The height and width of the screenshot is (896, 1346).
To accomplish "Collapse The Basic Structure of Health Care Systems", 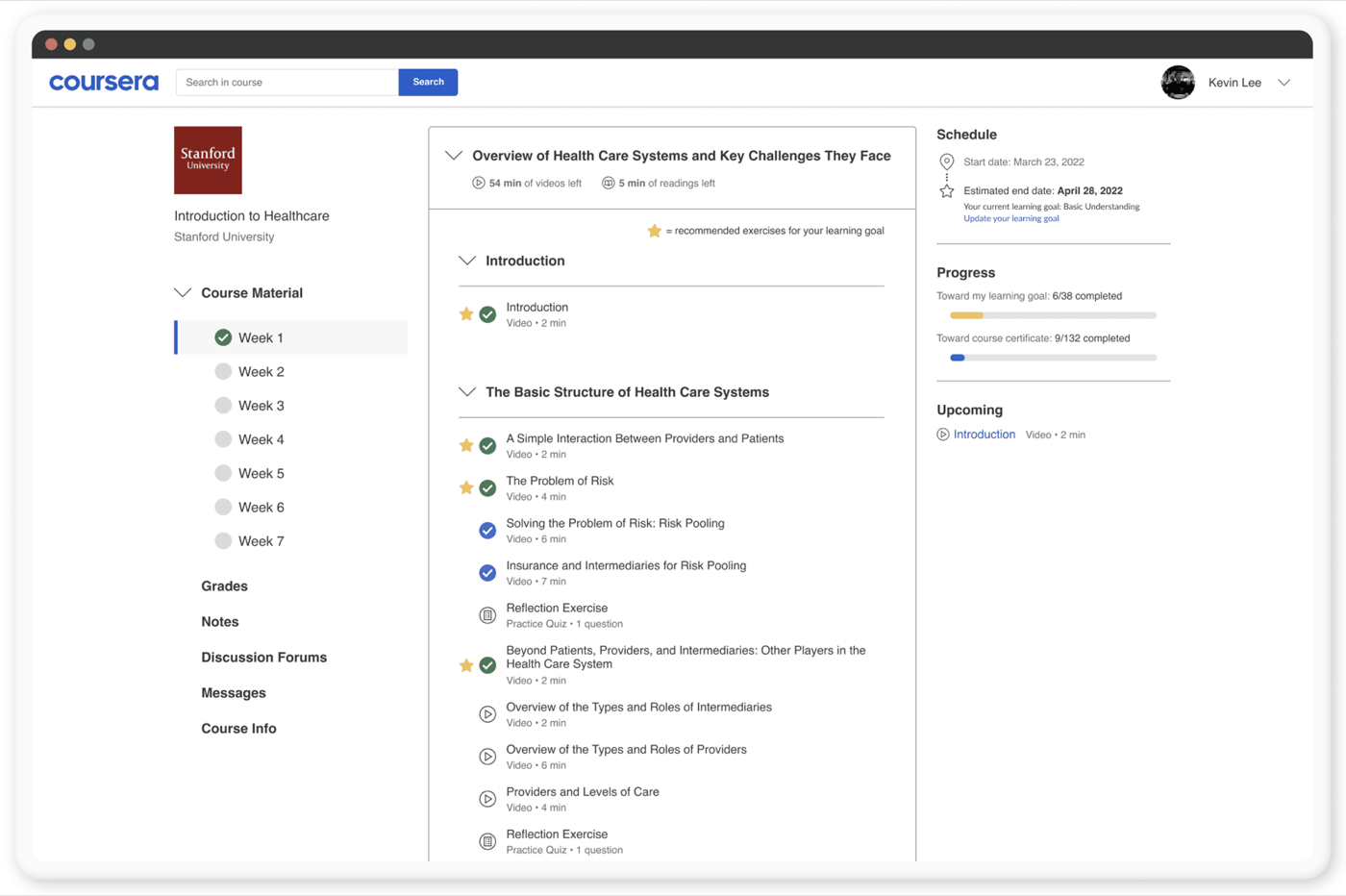I will click(x=467, y=392).
